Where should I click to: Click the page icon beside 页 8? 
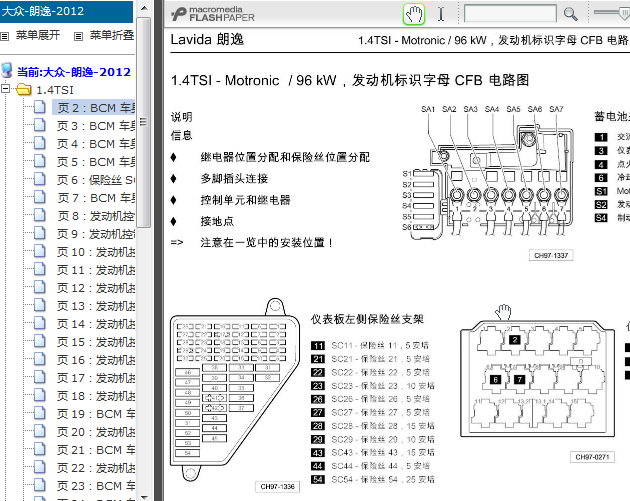point(39,215)
